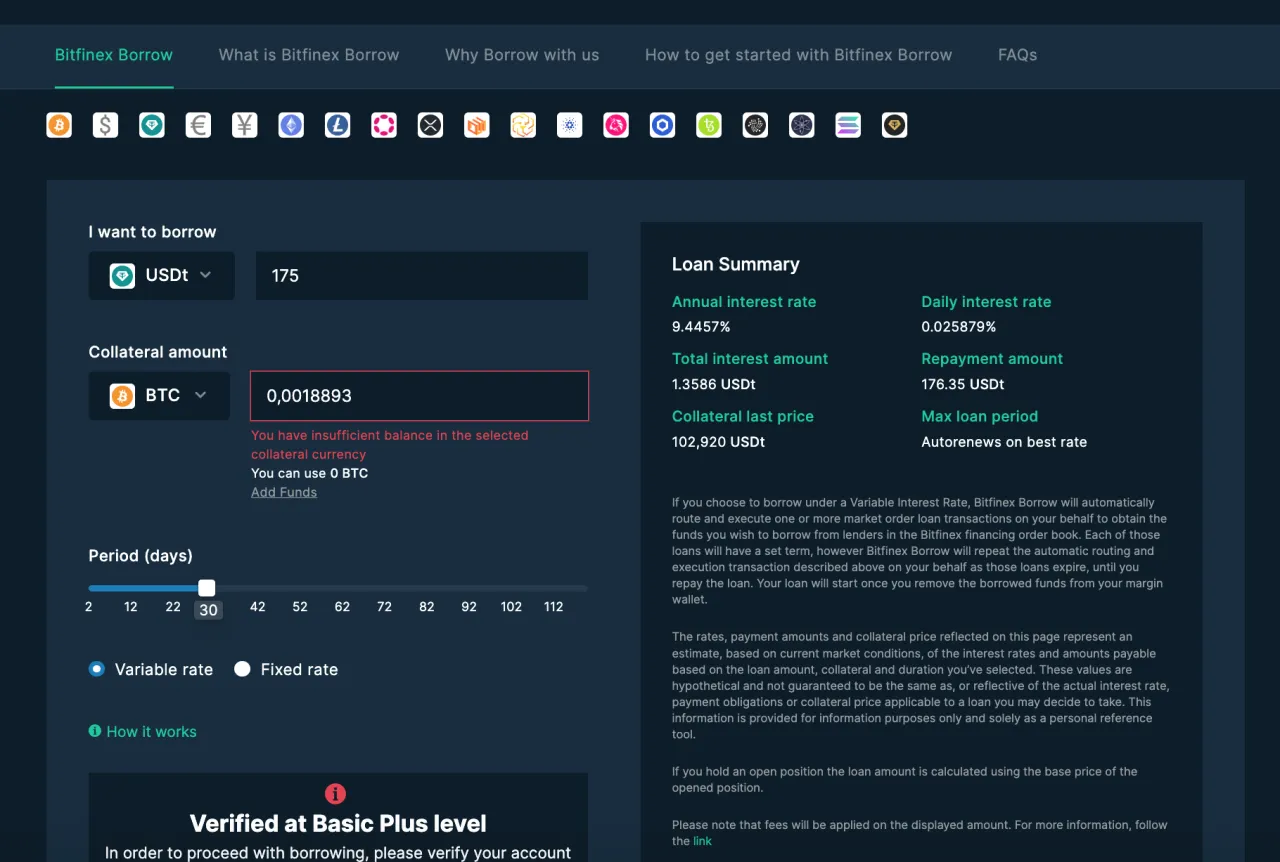The width and height of the screenshot is (1280, 862).
Task: Click the 9.4457% annual interest rate value
Action: point(701,327)
